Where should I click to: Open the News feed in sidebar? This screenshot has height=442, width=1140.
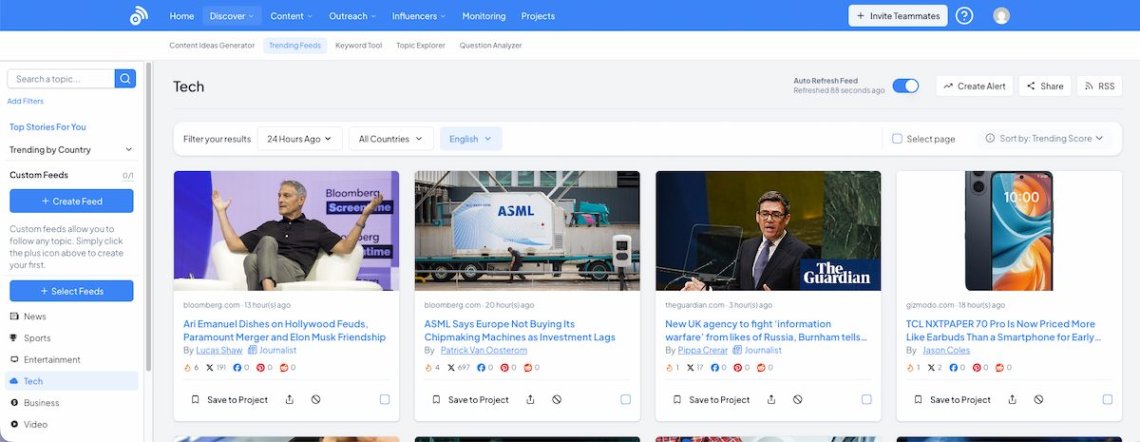pos(34,316)
